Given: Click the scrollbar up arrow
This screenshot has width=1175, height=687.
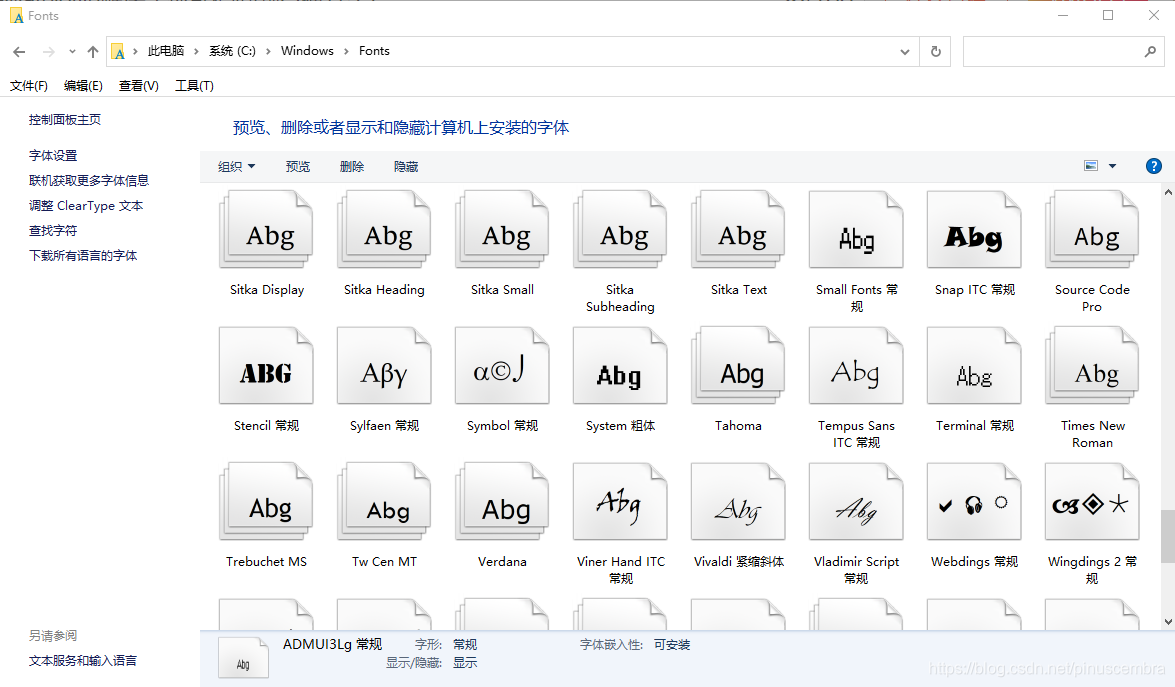Looking at the screenshot, I should tap(1168, 193).
